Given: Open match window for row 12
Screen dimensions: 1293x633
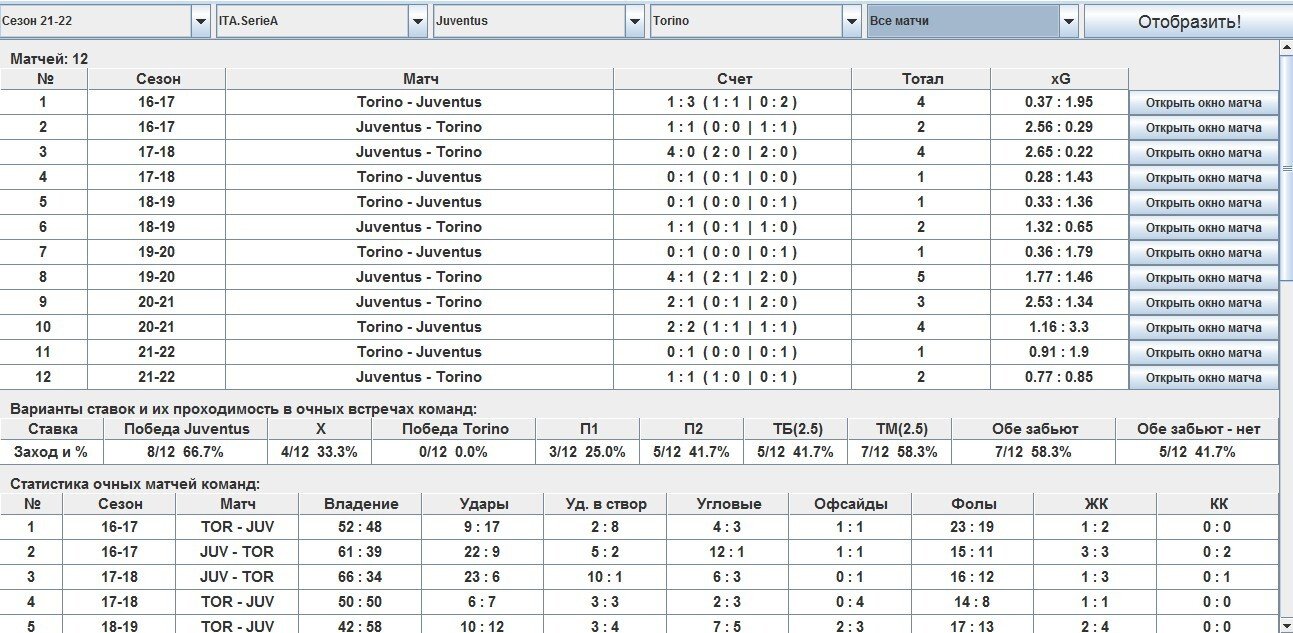Looking at the screenshot, I should click(x=1203, y=377).
